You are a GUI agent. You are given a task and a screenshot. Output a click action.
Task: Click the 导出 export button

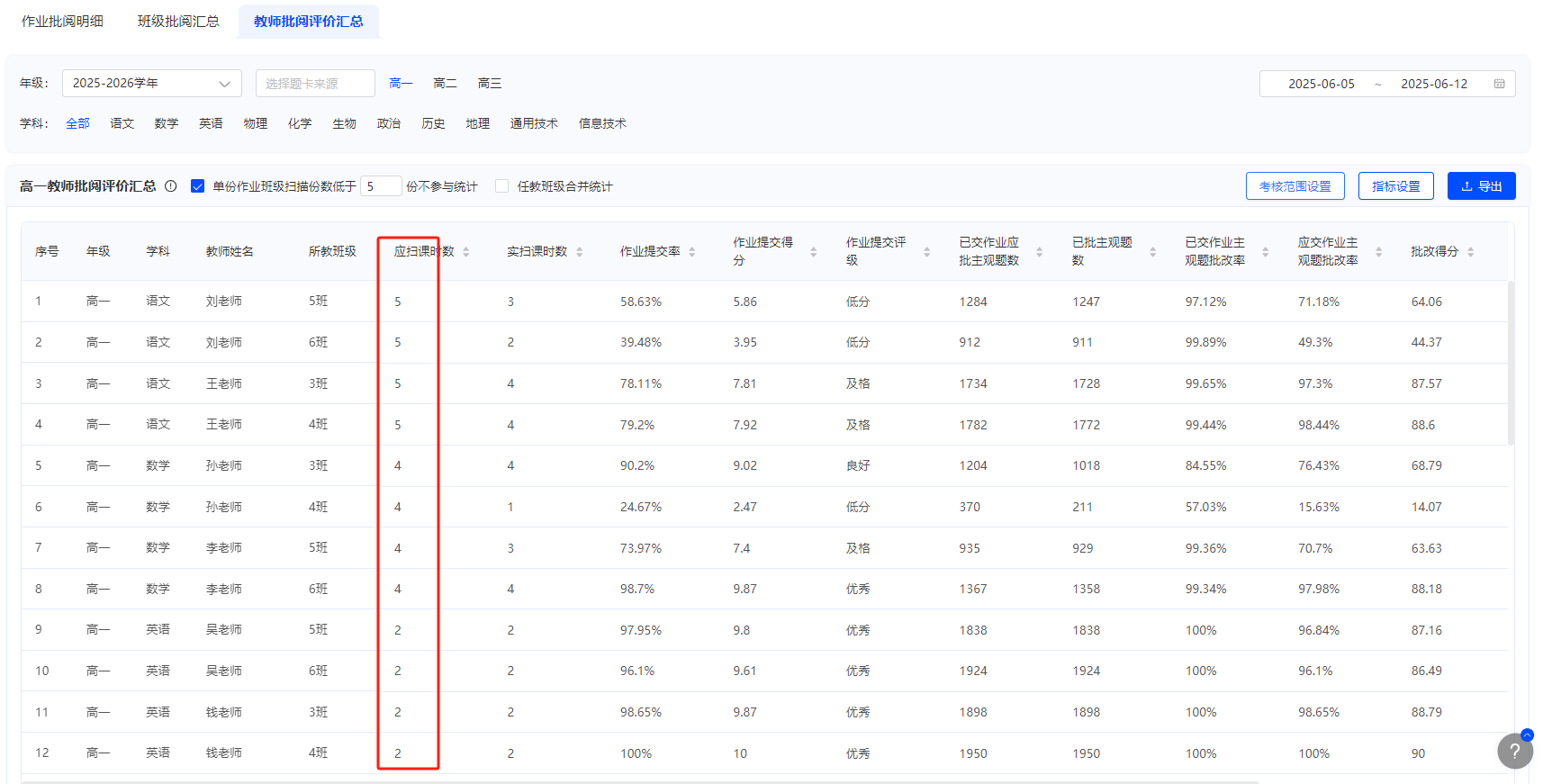pos(1481,186)
